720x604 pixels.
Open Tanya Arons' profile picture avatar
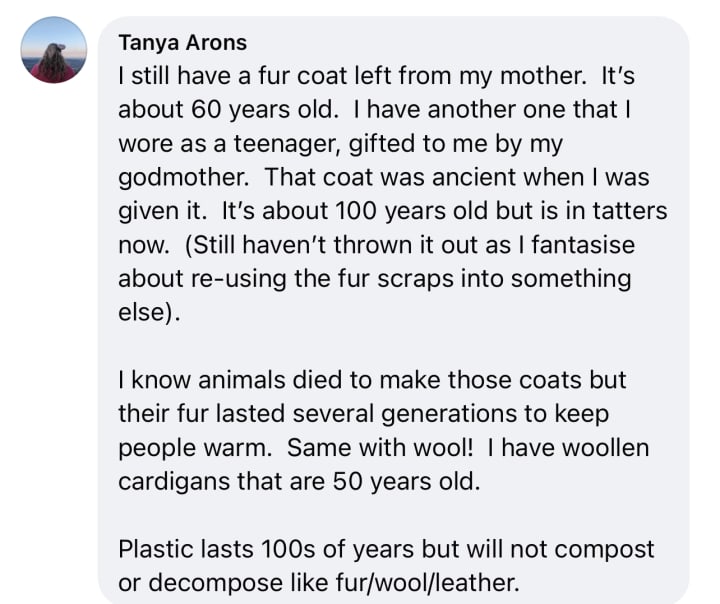[x=54, y=50]
